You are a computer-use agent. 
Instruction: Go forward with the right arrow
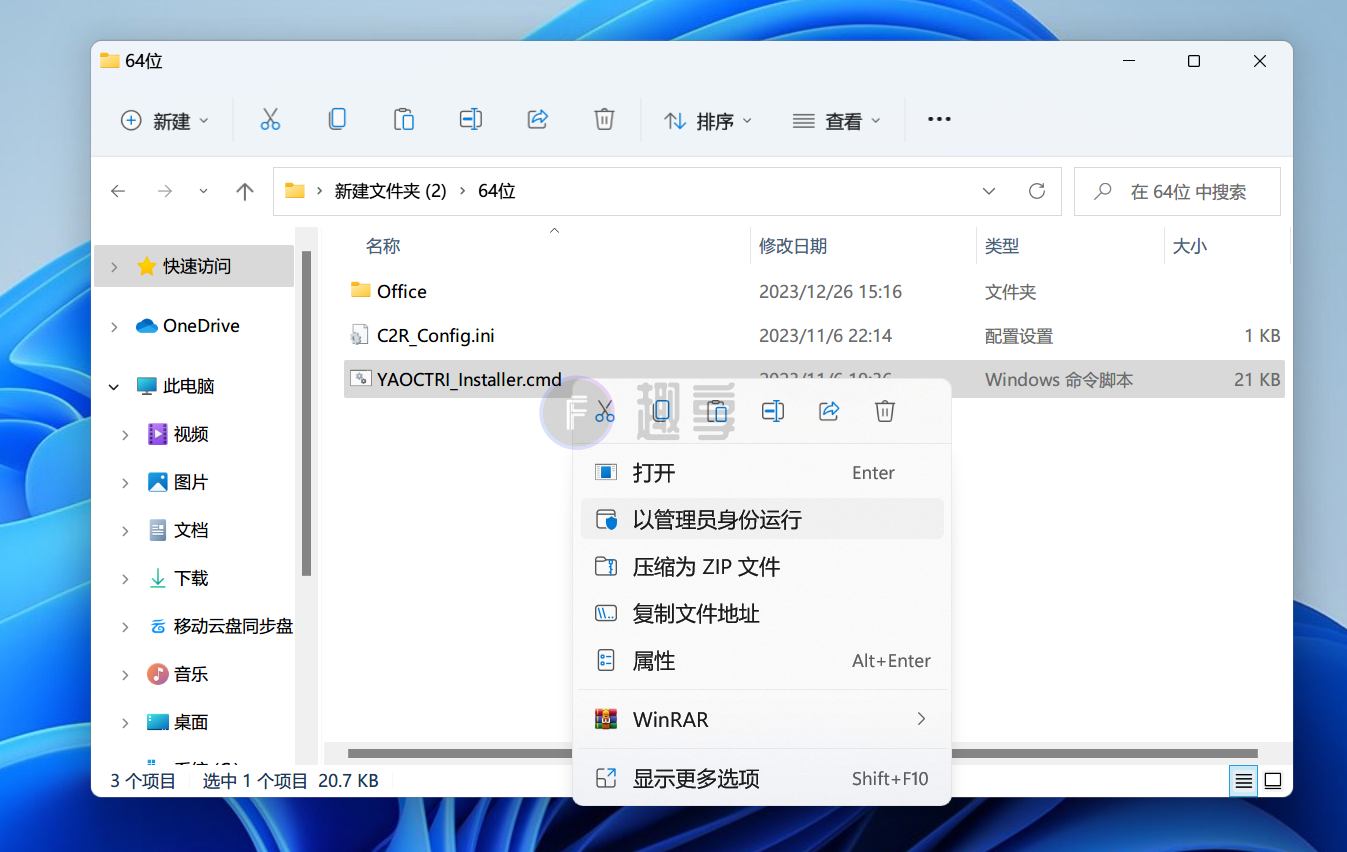coord(165,191)
